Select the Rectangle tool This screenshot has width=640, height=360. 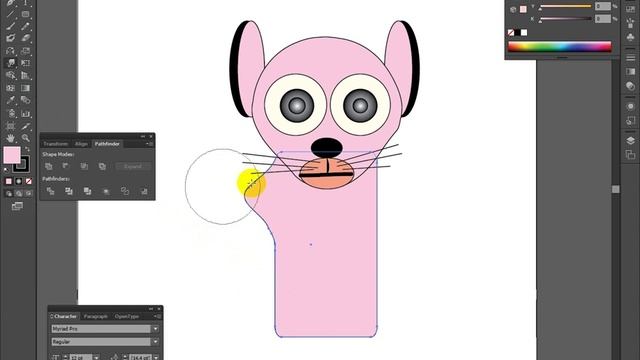25,14
